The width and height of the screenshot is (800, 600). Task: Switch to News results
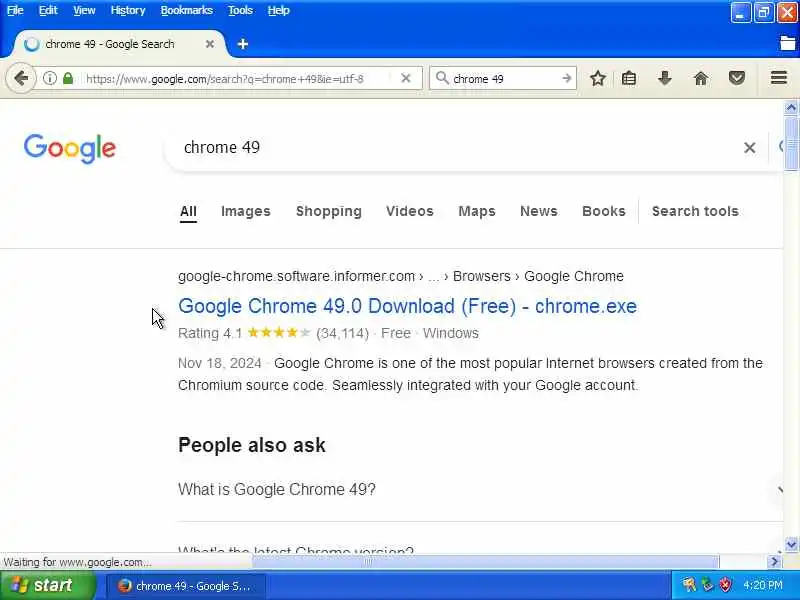click(539, 211)
